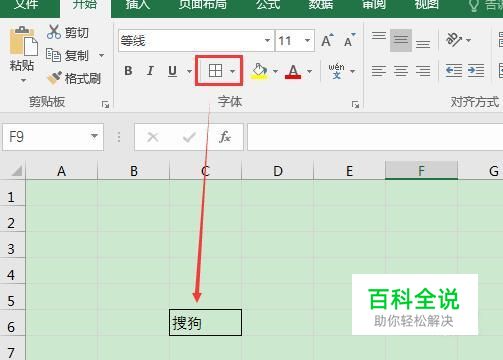Screen dimensions: 503x360
Task: Apply the red font color A
Action: coord(293,71)
